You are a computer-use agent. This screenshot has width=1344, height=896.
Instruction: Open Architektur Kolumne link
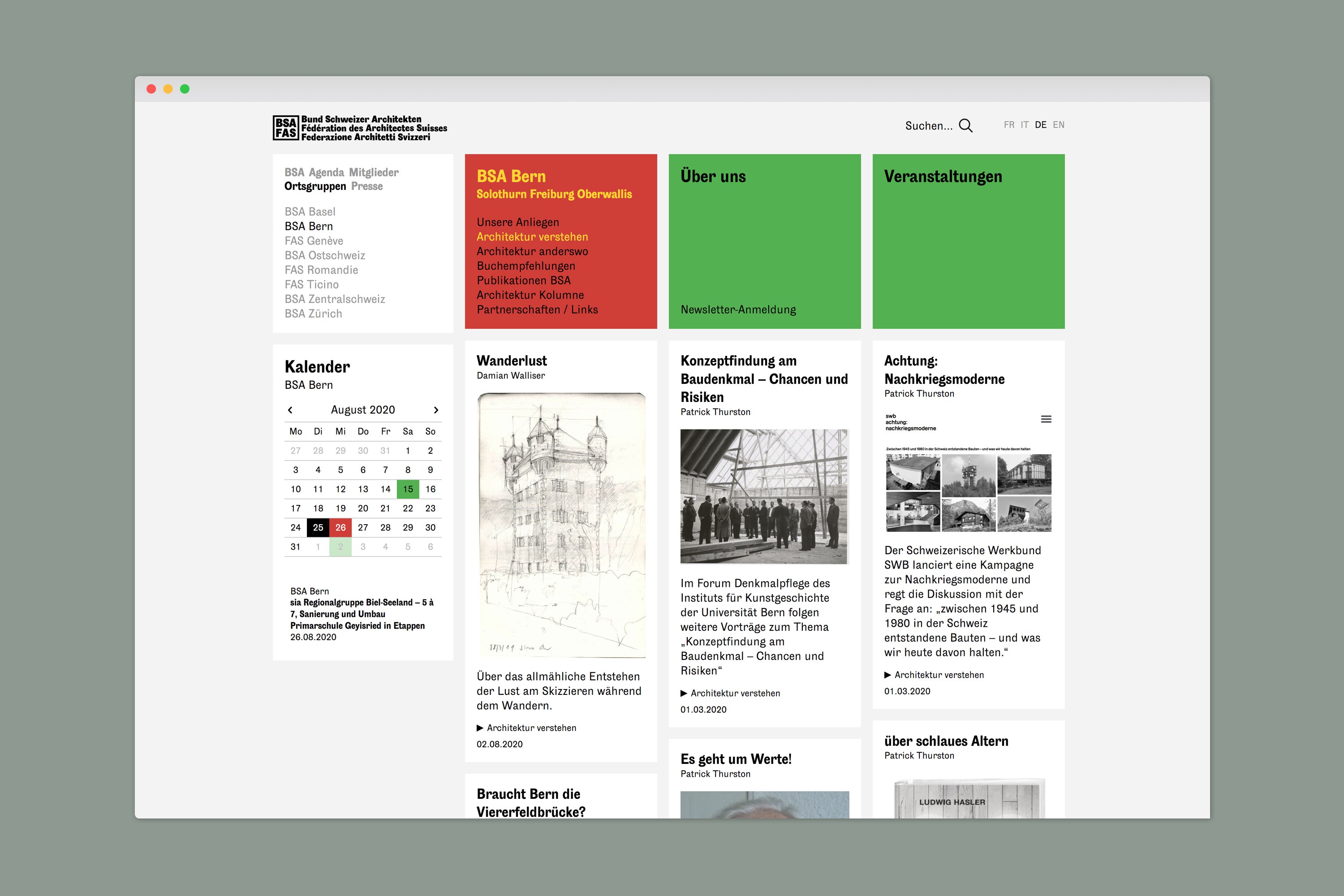[x=530, y=295]
